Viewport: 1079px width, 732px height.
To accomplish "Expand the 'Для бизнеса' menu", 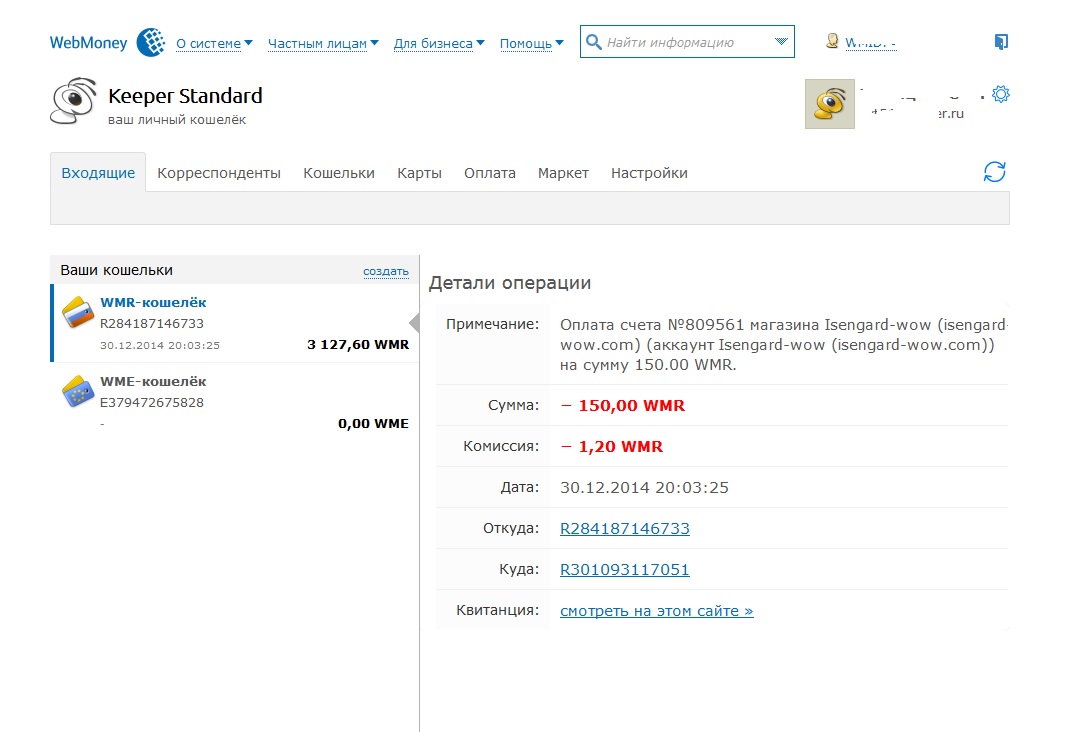I will (x=439, y=43).
